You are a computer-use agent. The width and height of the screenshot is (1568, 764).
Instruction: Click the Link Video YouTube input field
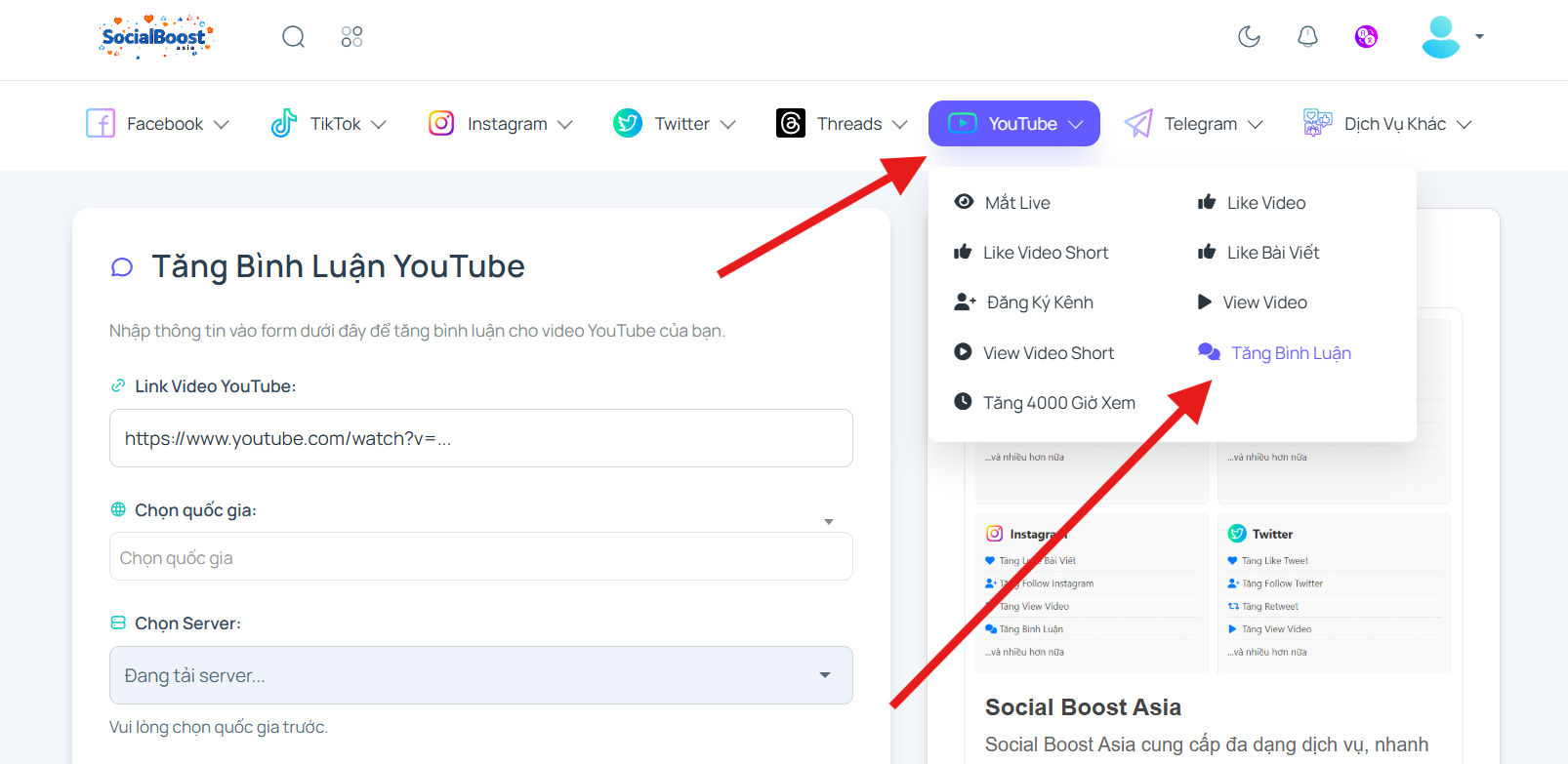[481, 438]
